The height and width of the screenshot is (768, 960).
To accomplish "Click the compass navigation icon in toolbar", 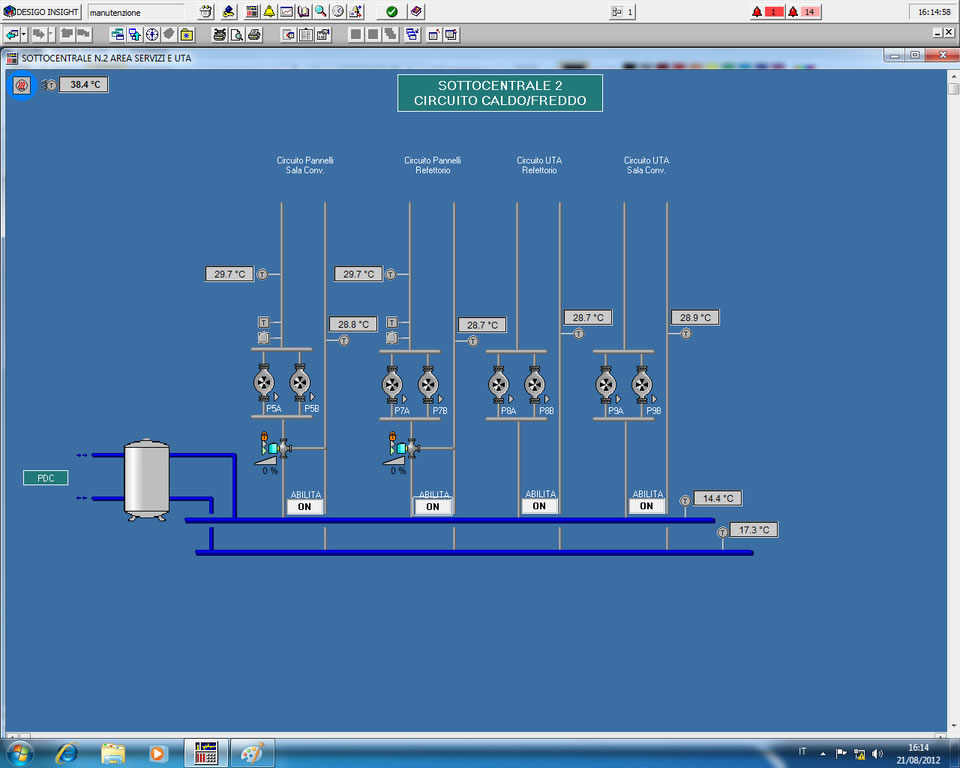I will pyautogui.click(x=152, y=35).
